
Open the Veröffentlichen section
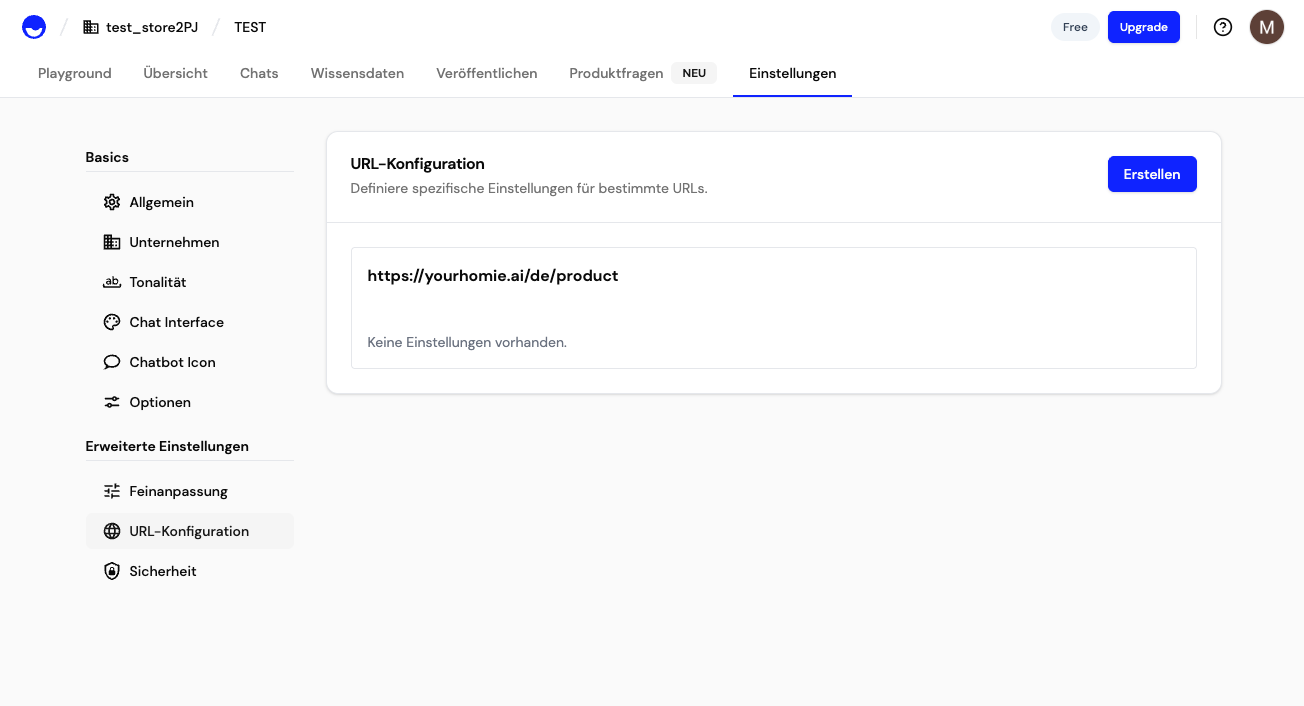tap(486, 73)
